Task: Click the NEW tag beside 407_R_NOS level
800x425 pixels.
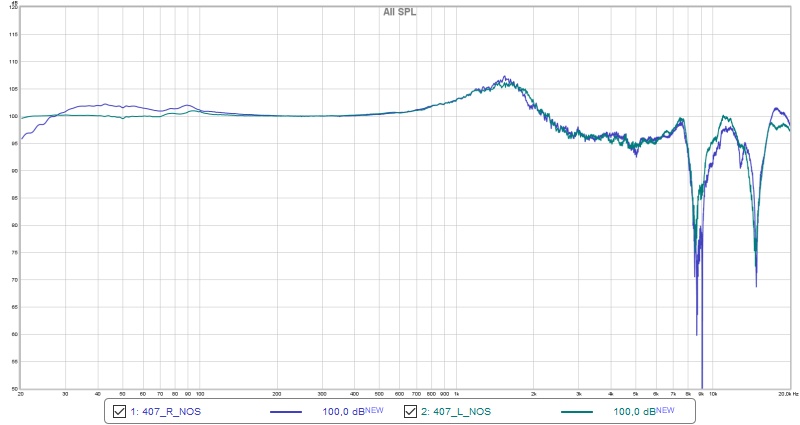Action: click(x=374, y=410)
